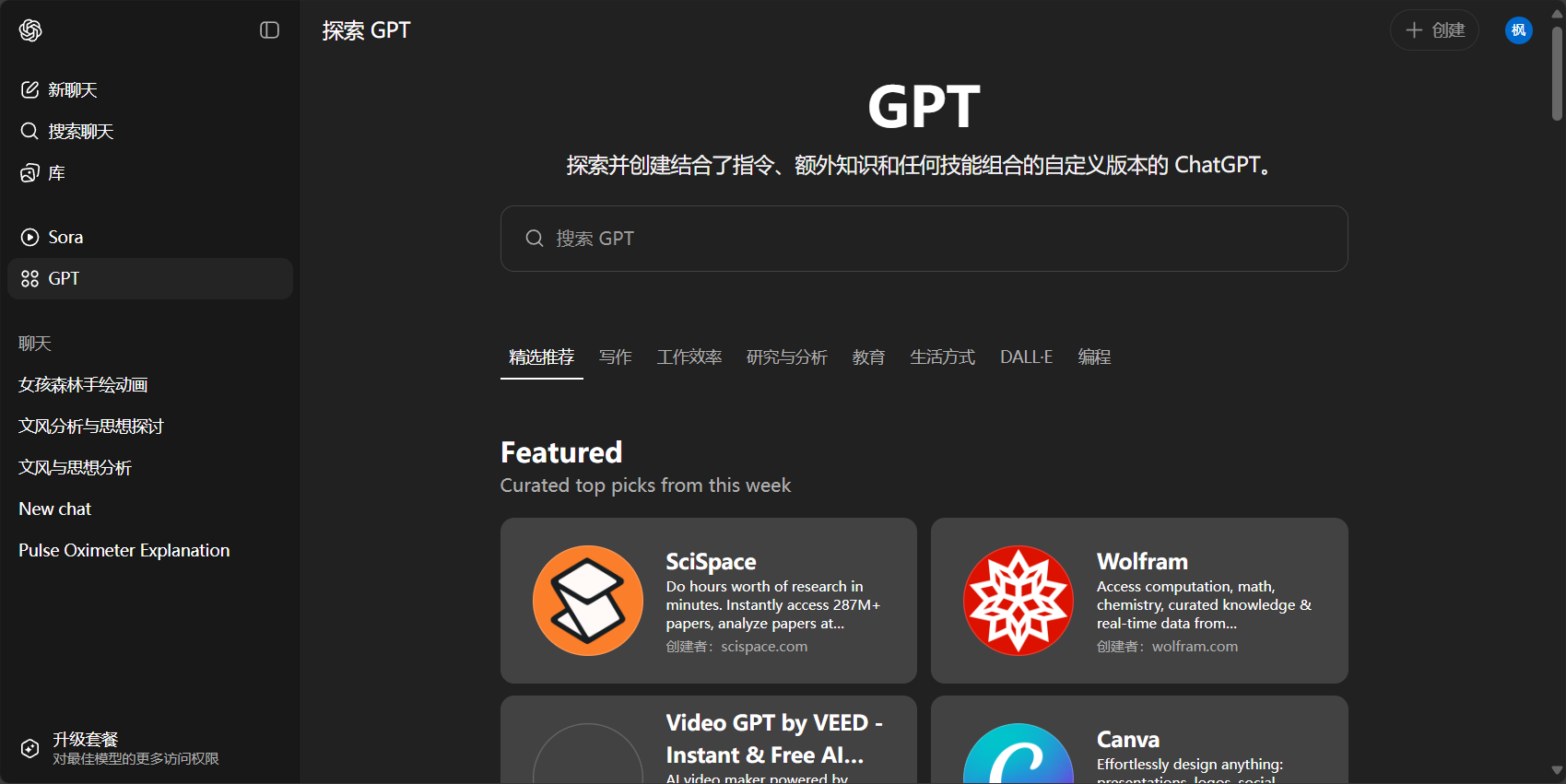Open Sora from the sidebar
Screen dimensions: 1566x784
pyautogui.click(x=150, y=237)
